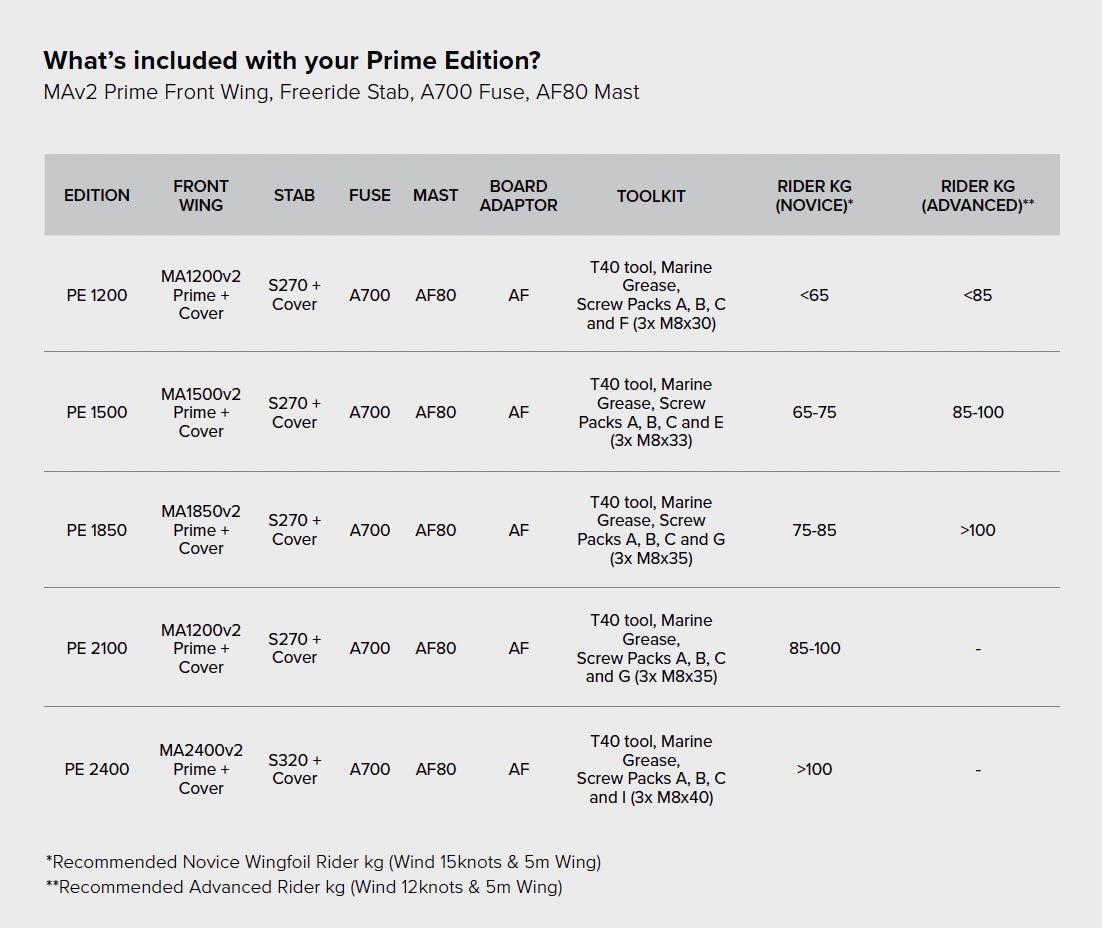
Task: Select the PE 1850 edition cell
Action: pyautogui.click(x=97, y=530)
